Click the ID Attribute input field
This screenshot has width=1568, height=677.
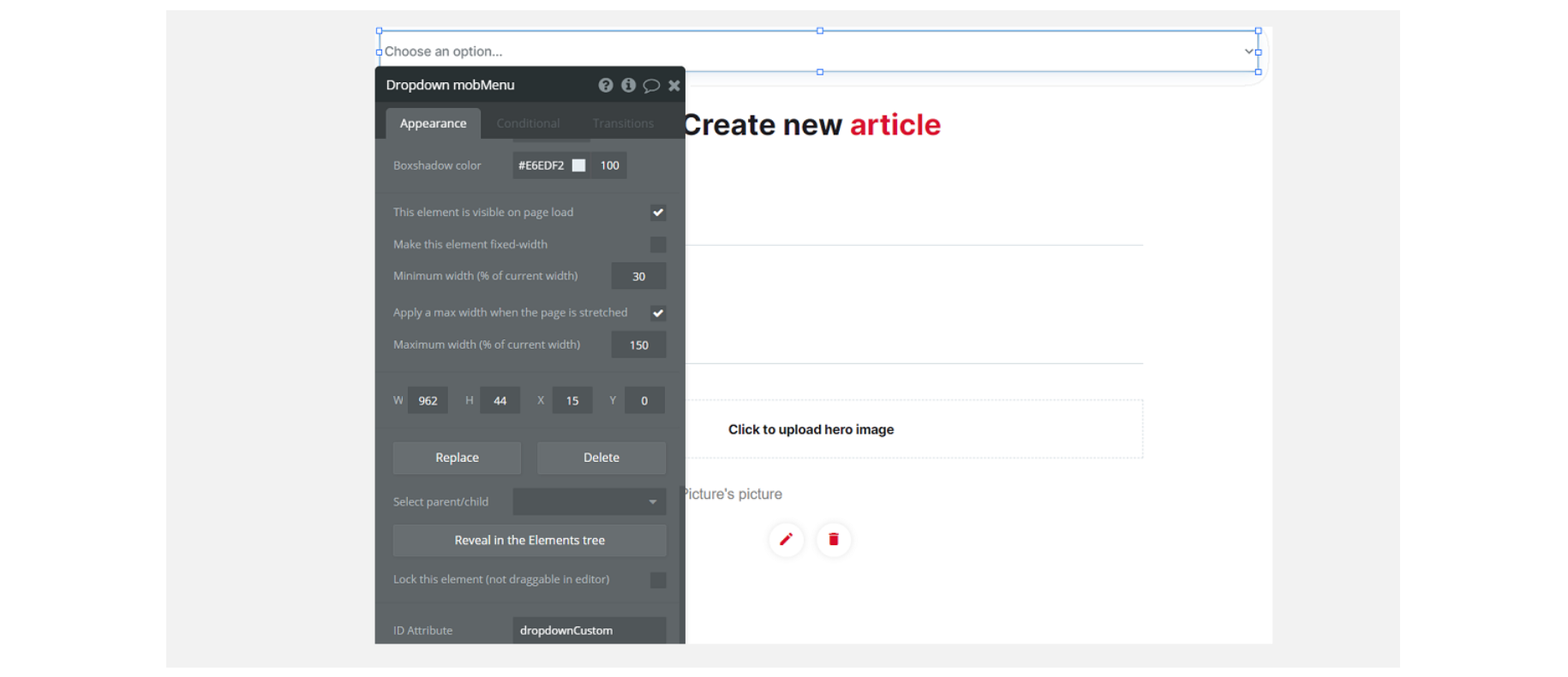coord(589,630)
